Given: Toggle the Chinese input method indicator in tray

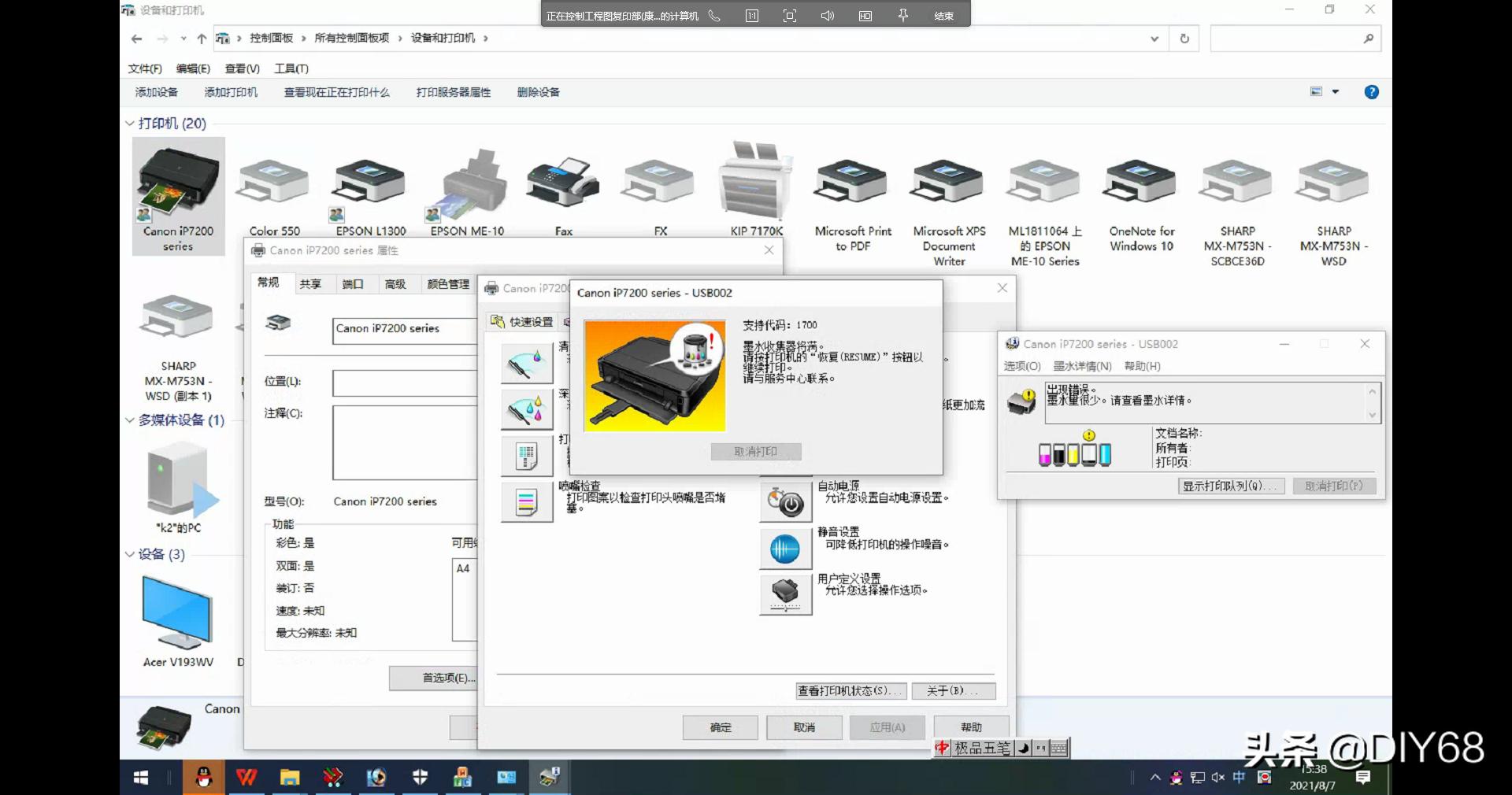Looking at the screenshot, I should coord(1239,778).
